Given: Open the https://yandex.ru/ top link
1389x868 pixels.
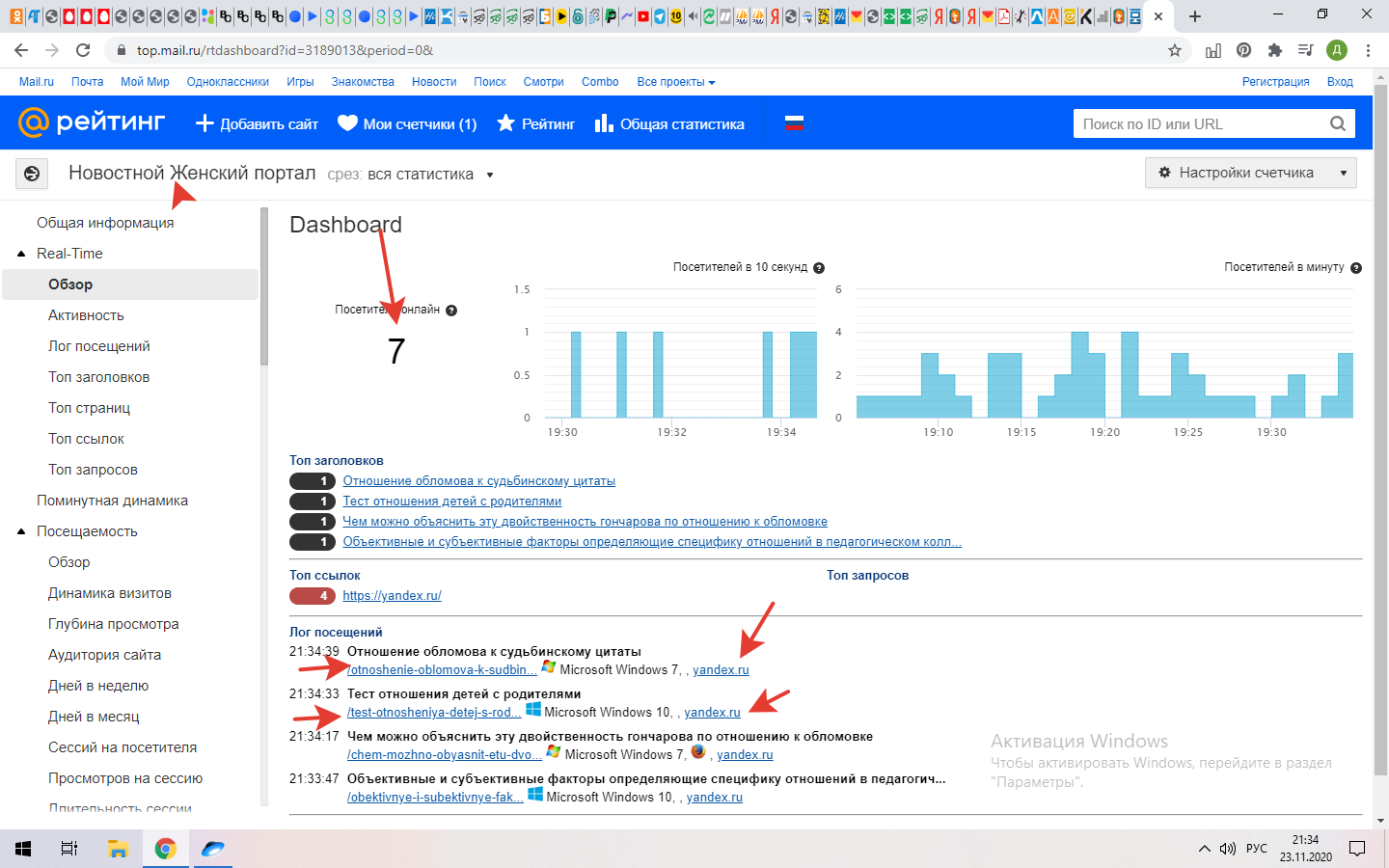Looking at the screenshot, I should click(392, 596).
